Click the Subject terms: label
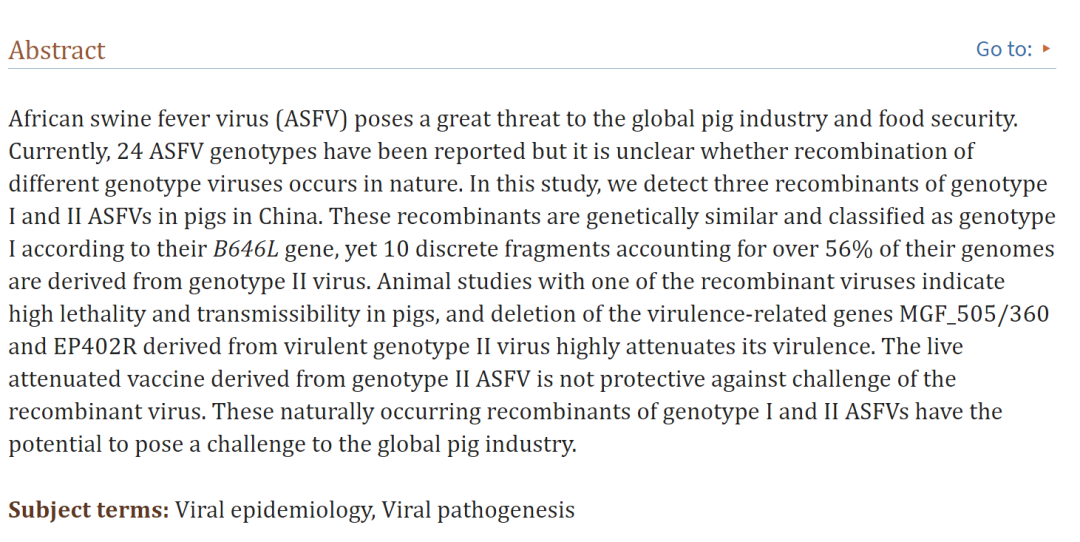The width and height of the screenshot is (1080, 542). tap(88, 510)
